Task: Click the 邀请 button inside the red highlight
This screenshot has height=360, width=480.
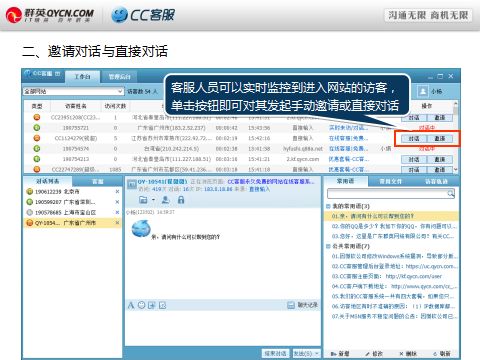Action: [x=440, y=138]
